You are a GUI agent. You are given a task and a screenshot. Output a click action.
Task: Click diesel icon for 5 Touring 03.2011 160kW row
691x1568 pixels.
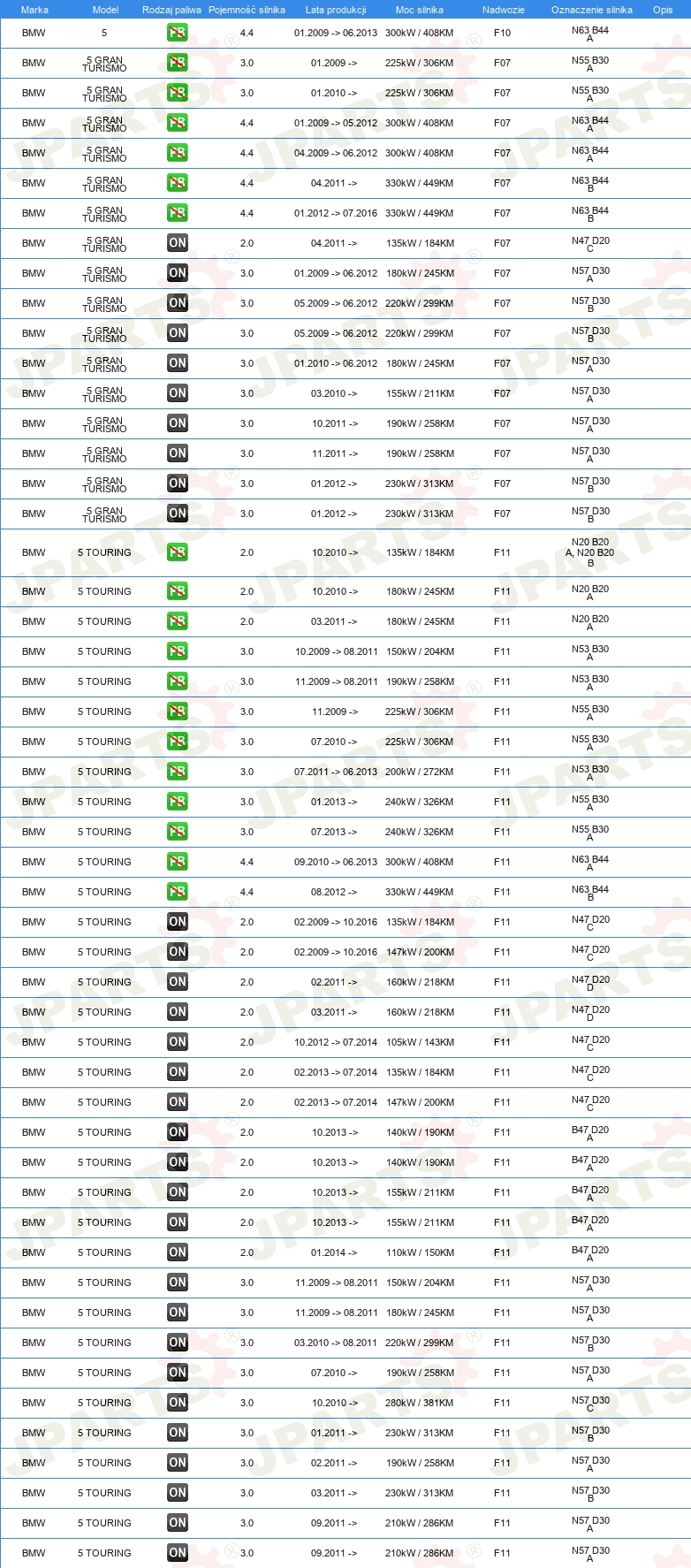click(x=177, y=1012)
